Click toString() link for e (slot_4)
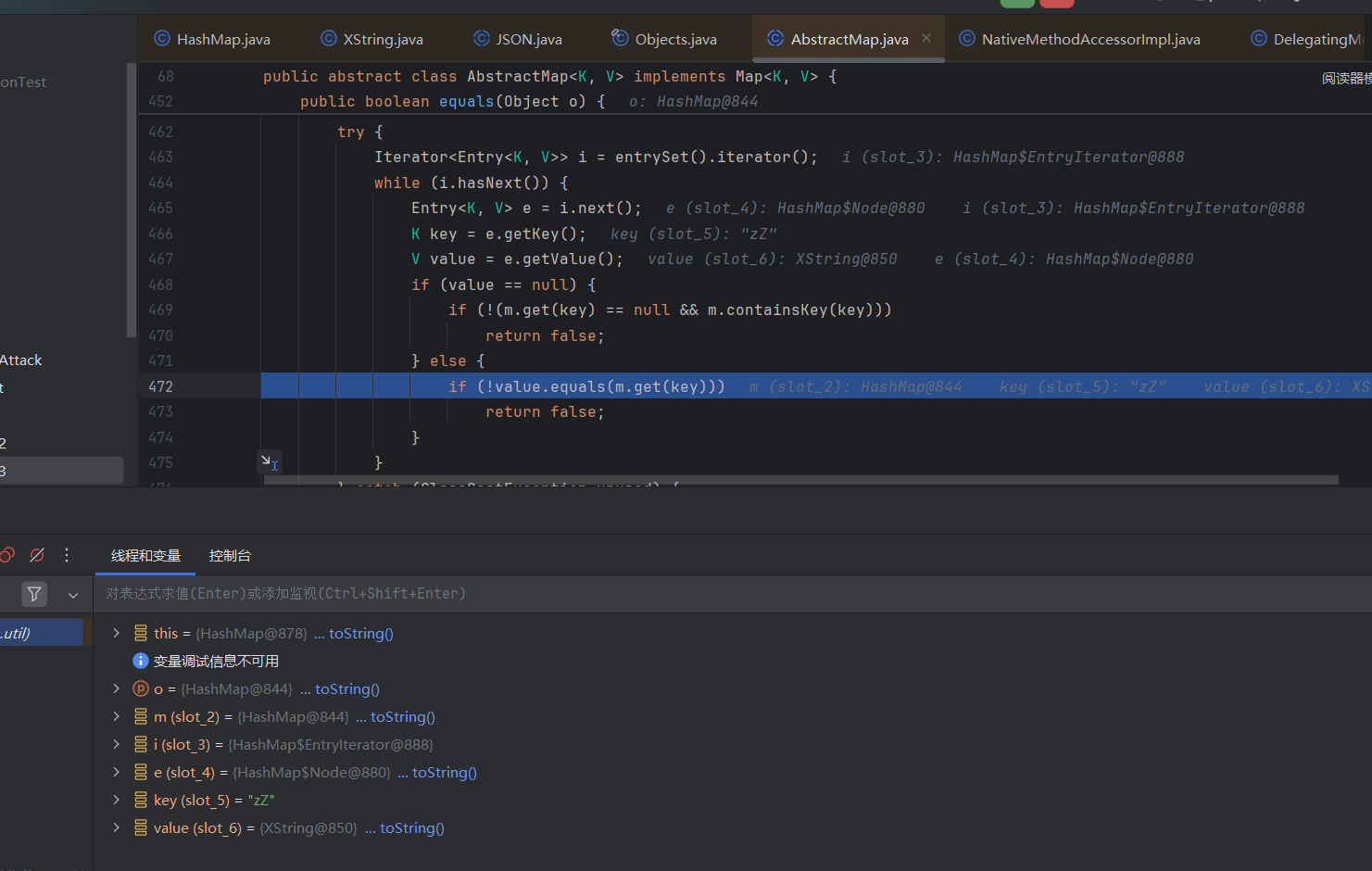 click(444, 772)
